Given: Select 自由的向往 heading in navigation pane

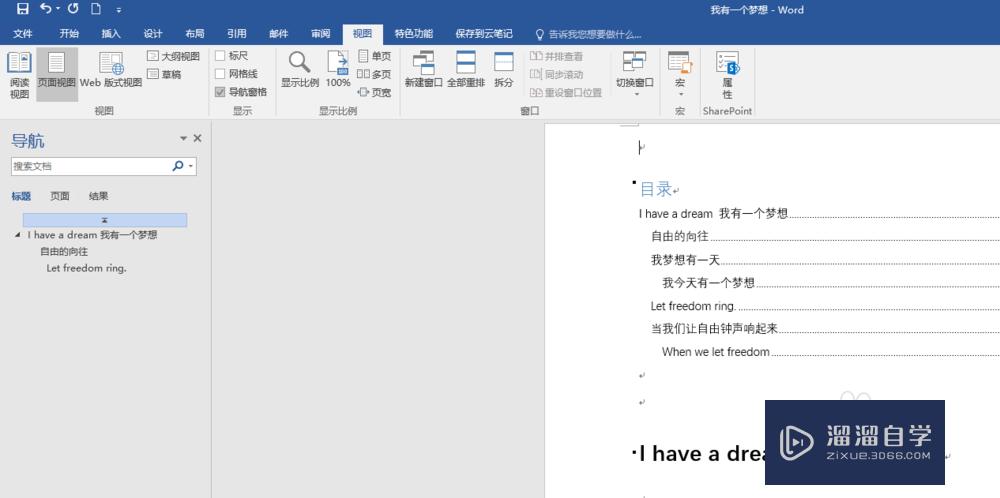Looking at the screenshot, I should [x=64, y=251].
